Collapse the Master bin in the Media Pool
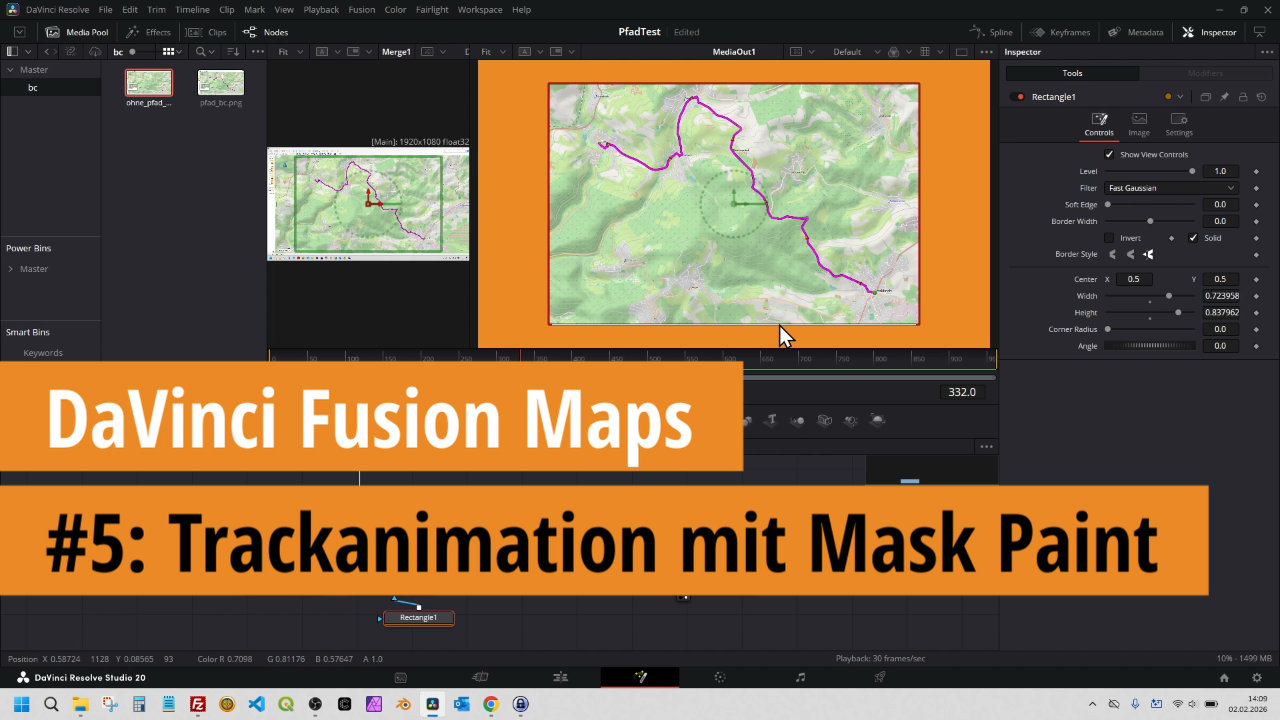 coord(11,70)
